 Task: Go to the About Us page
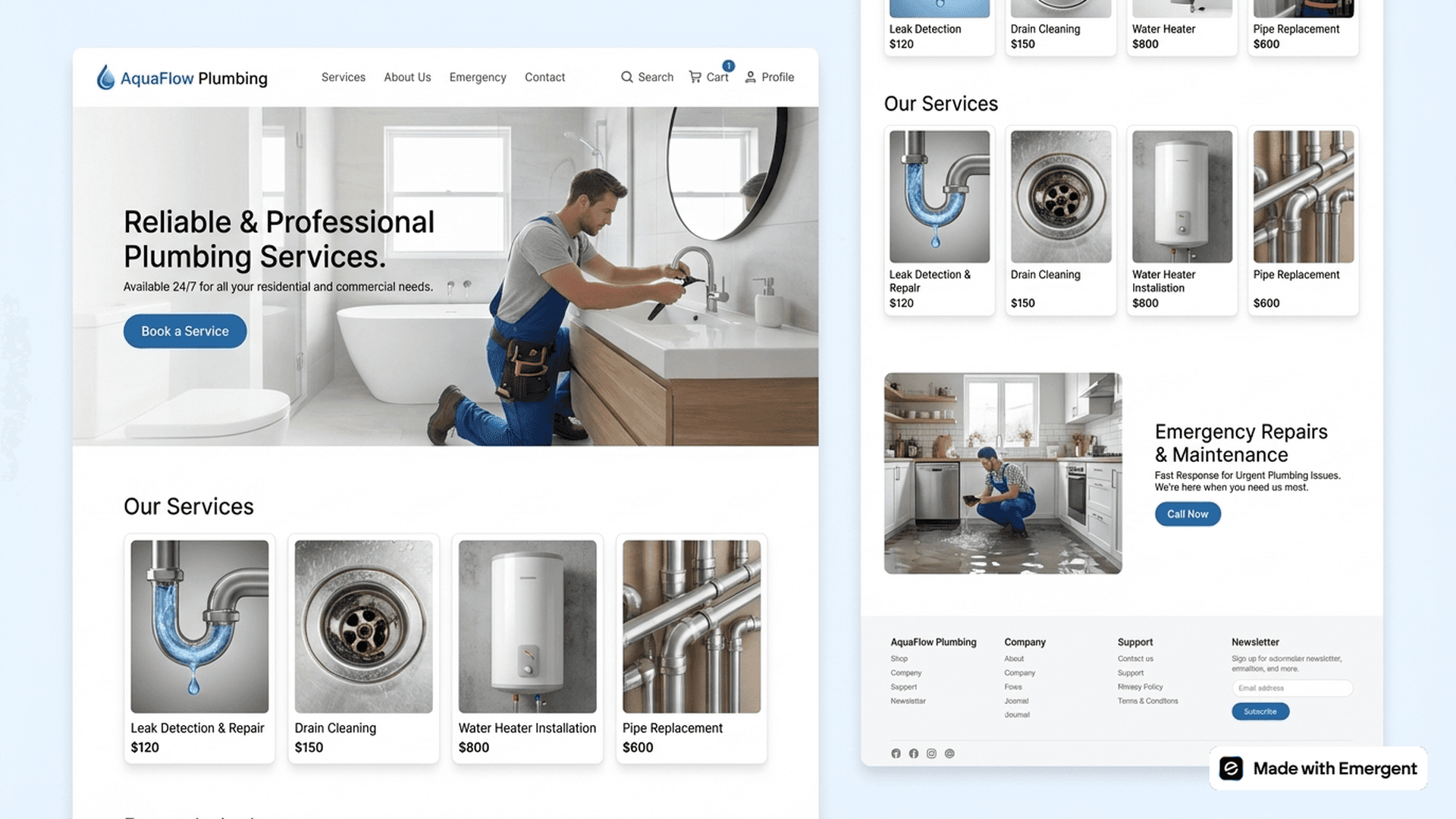pos(407,77)
